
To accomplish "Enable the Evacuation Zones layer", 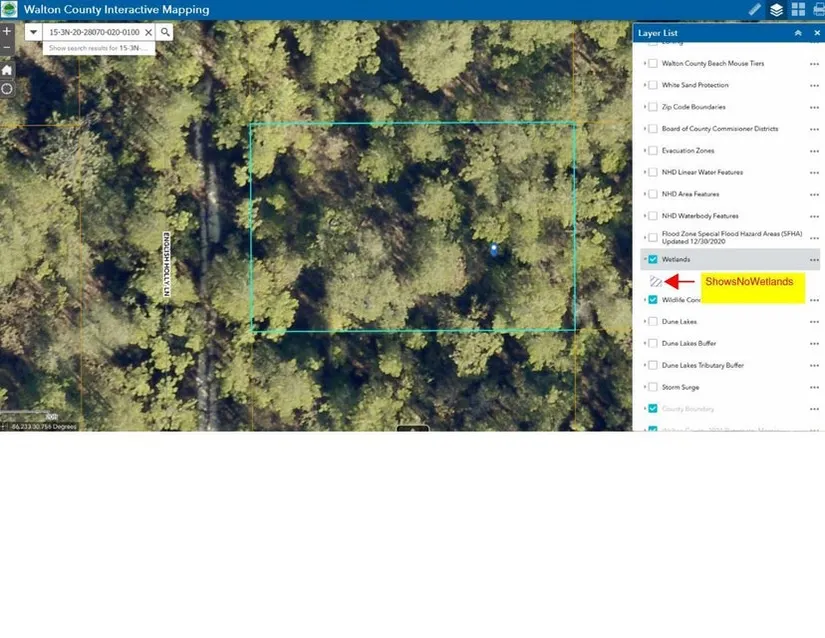I will pos(653,150).
